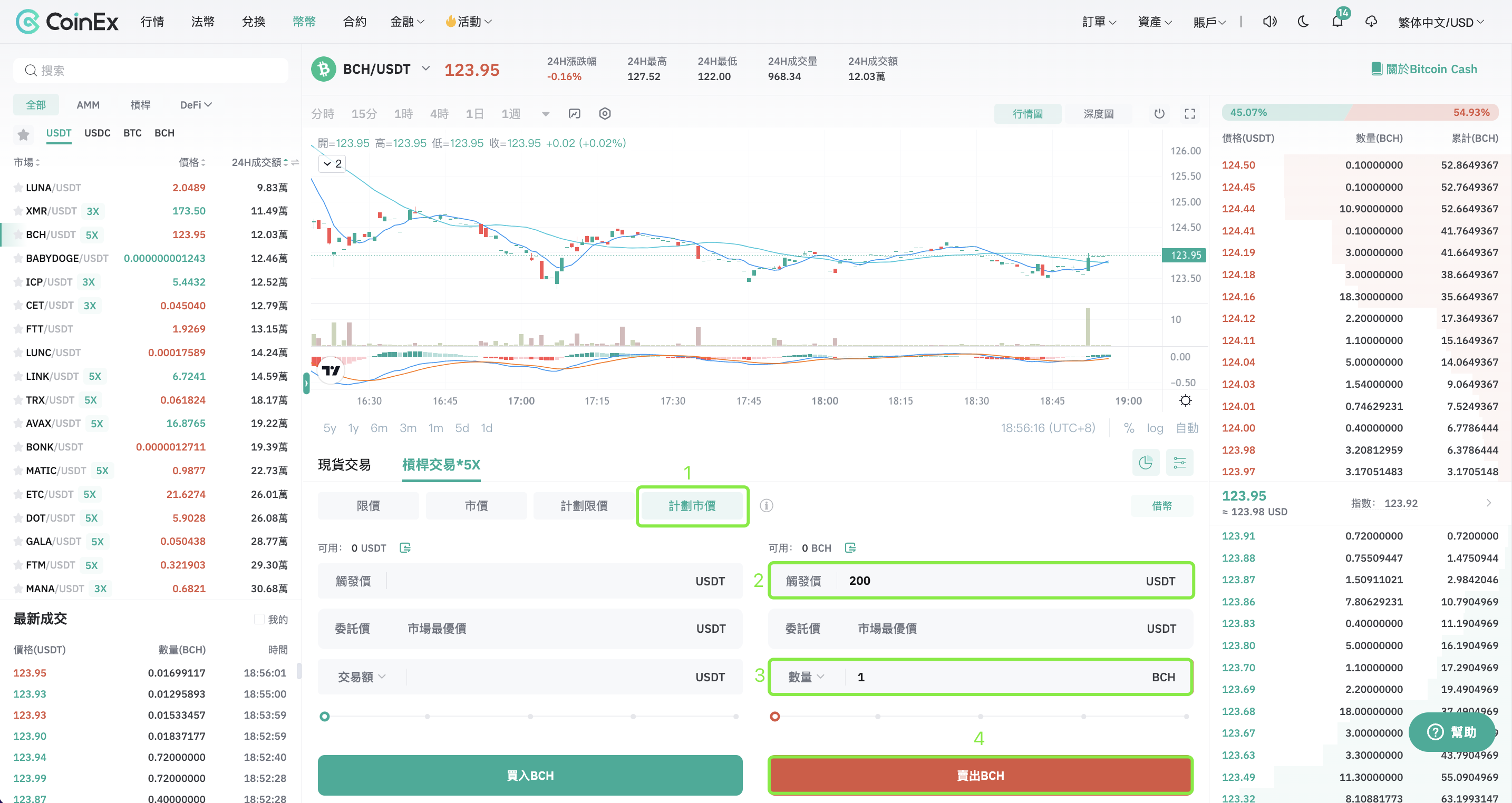The image size is (1512, 803).
Task: Expand DeFi category dropdown
Action: point(196,105)
